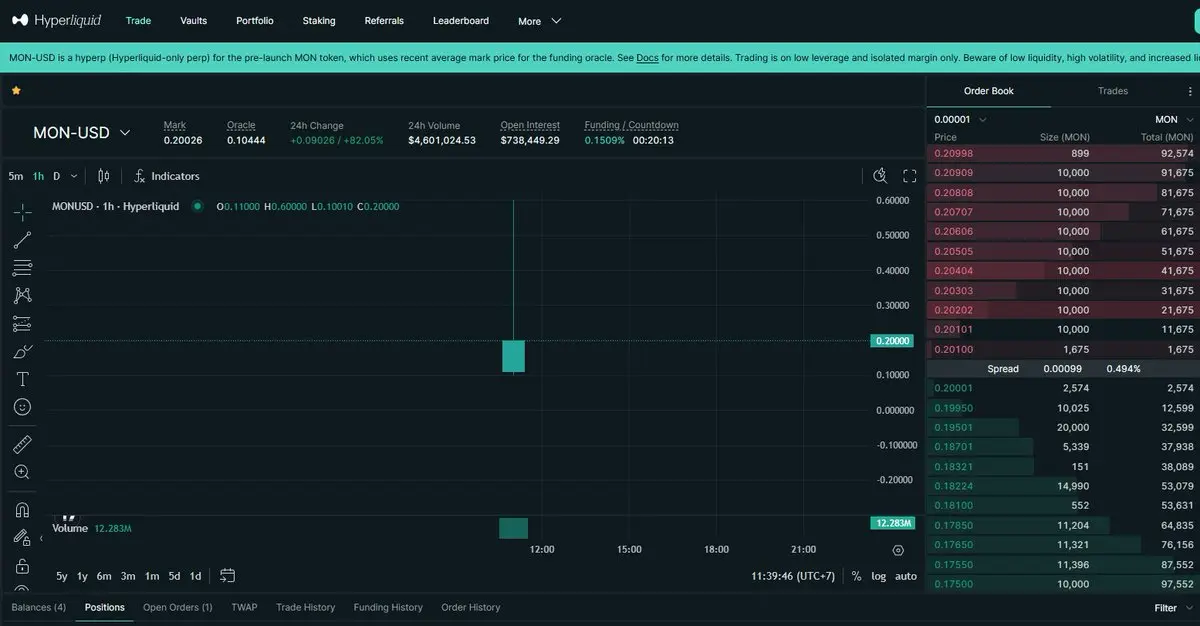Switch to the Balances (4) tab

coord(38,607)
